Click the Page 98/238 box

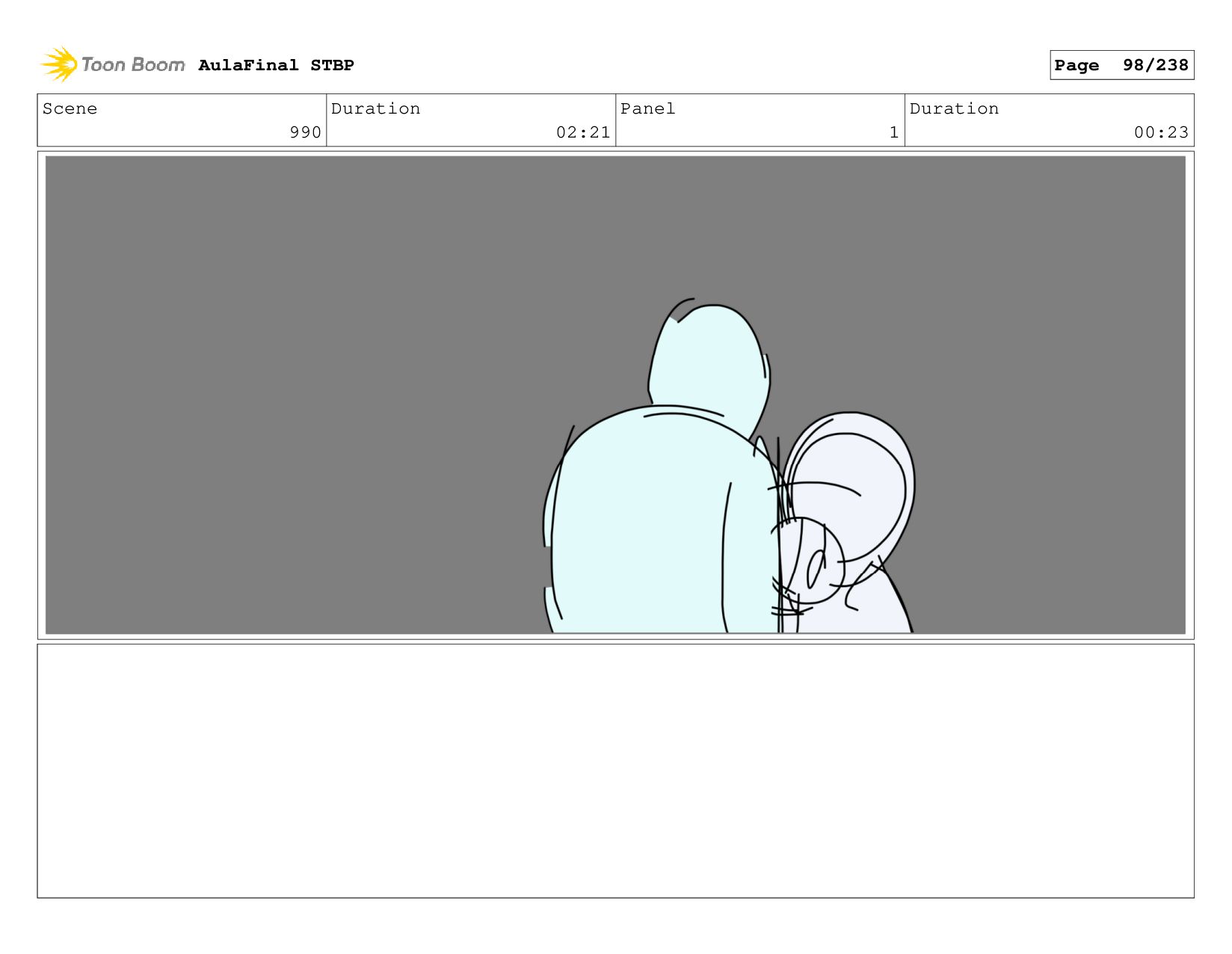(1121, 65)
